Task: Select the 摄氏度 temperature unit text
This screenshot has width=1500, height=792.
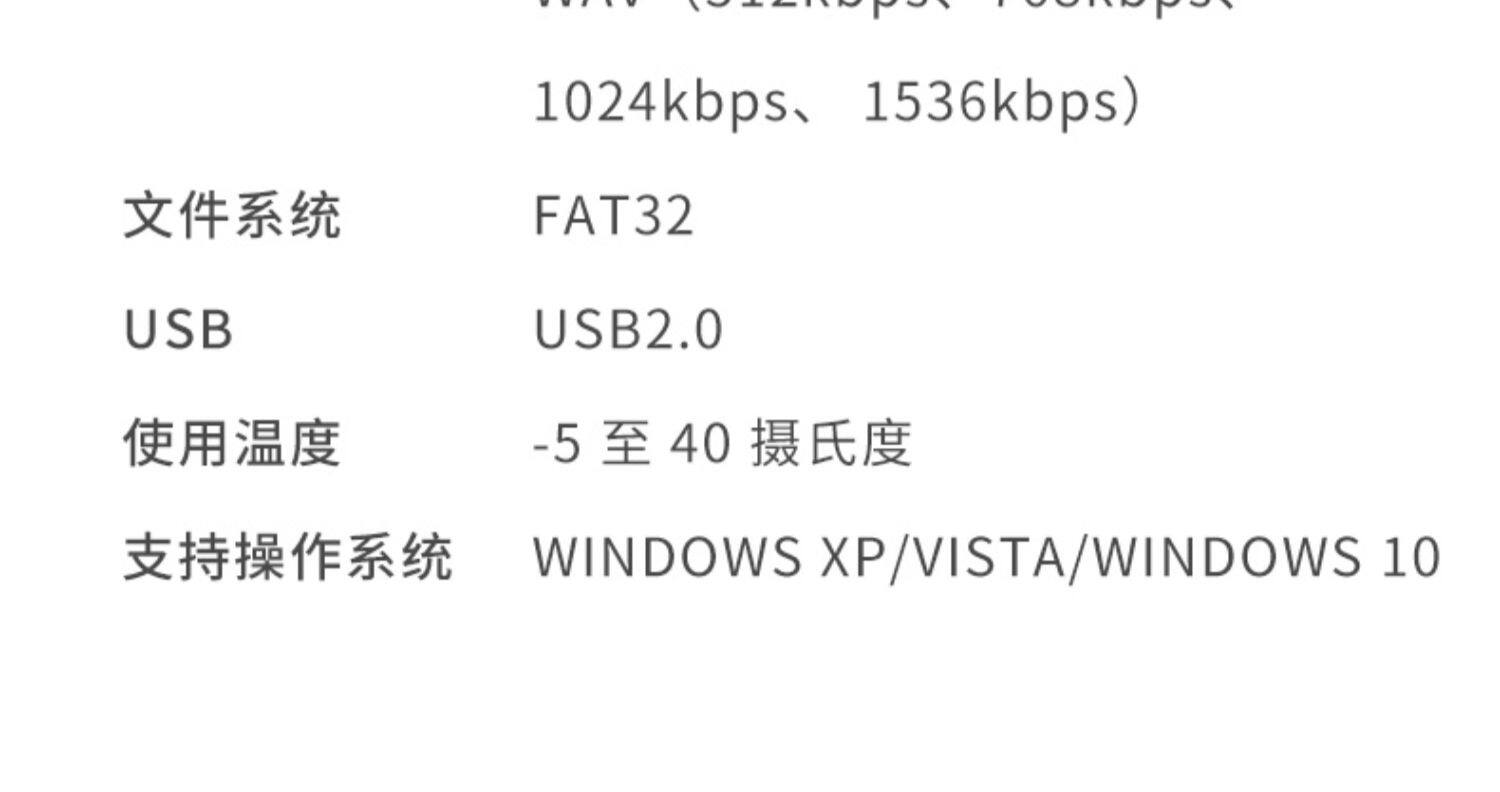Action: (831, 443)
